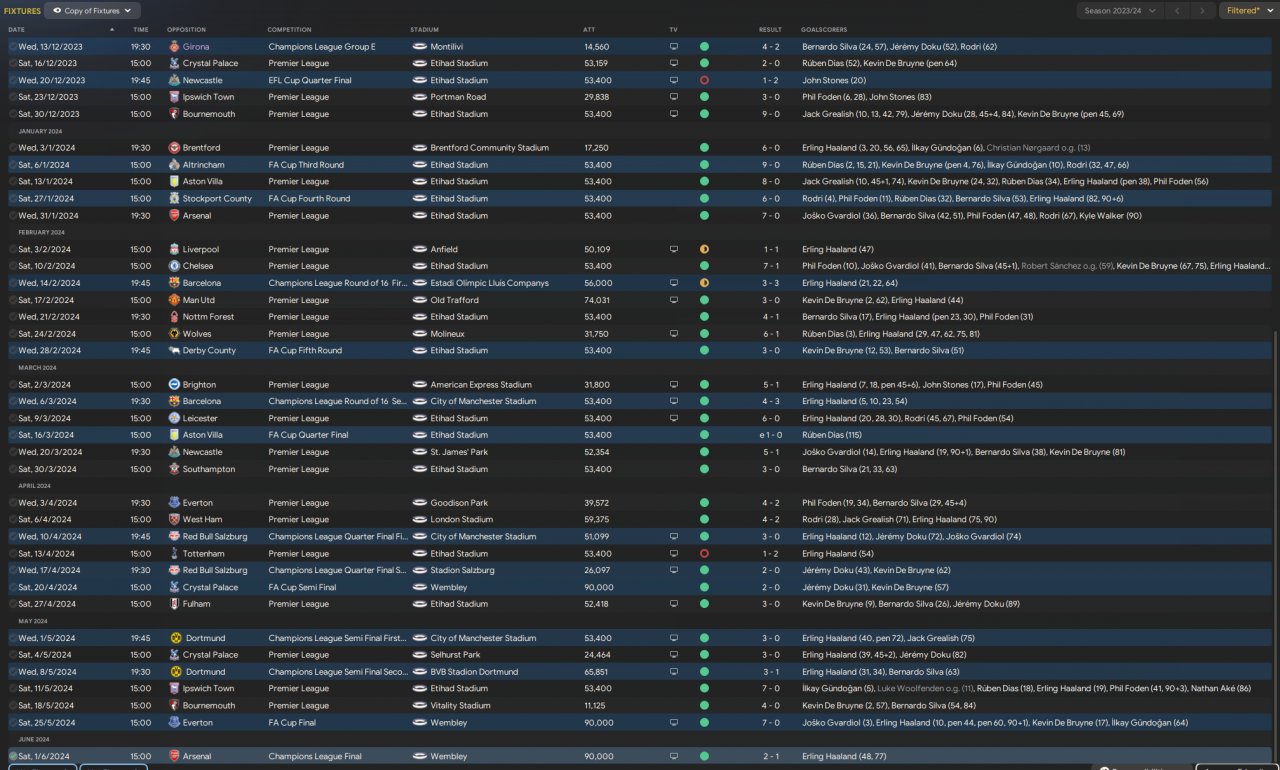This screenshot has width=1280, height=770.
Task: Click the stadium icon beside Goodison Park
Action: tap(420, 503)
